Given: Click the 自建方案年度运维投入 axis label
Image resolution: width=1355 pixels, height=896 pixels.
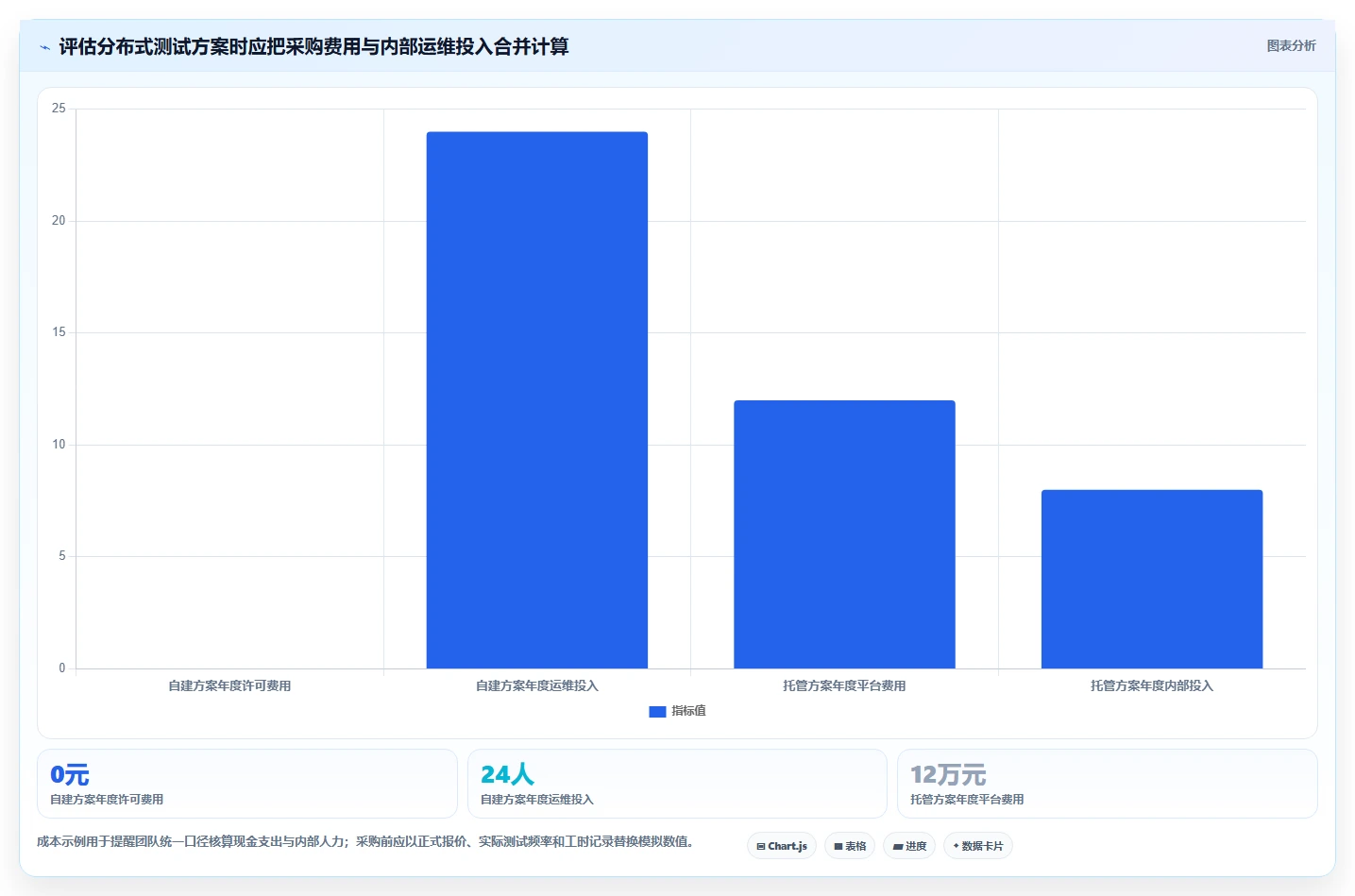Looking at the screenshot, I should click(x=537, y=685).
